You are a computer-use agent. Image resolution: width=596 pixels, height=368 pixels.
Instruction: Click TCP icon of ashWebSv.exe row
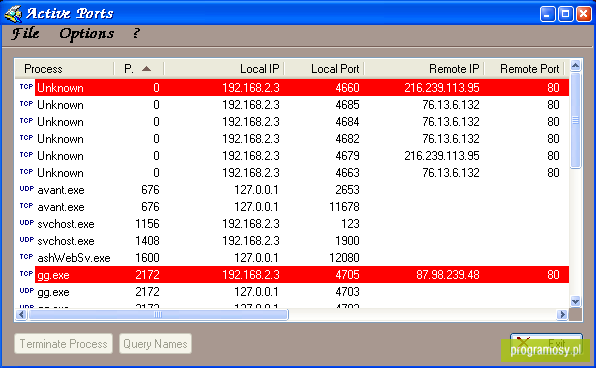[x=26, y=257]
